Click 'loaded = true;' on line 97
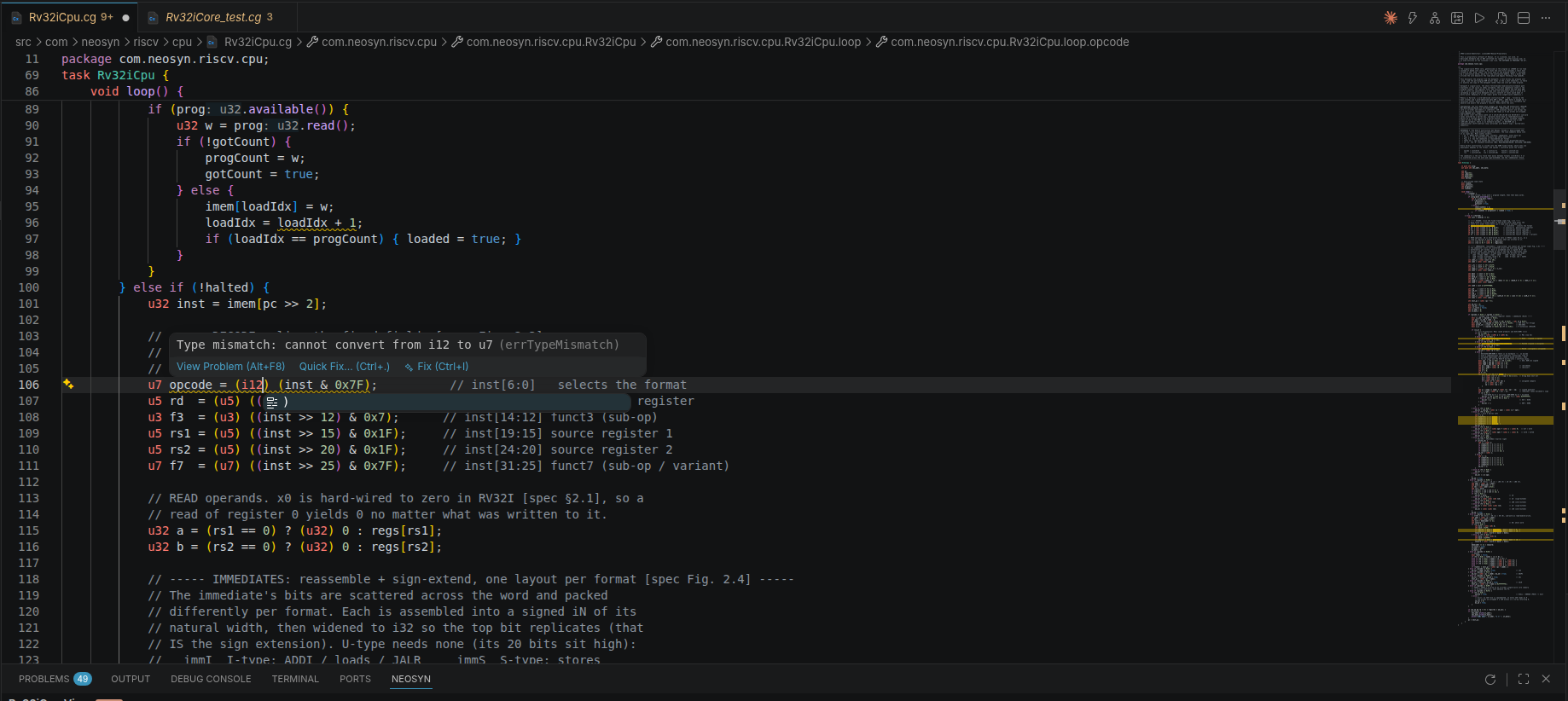 [x=456, y=239]
